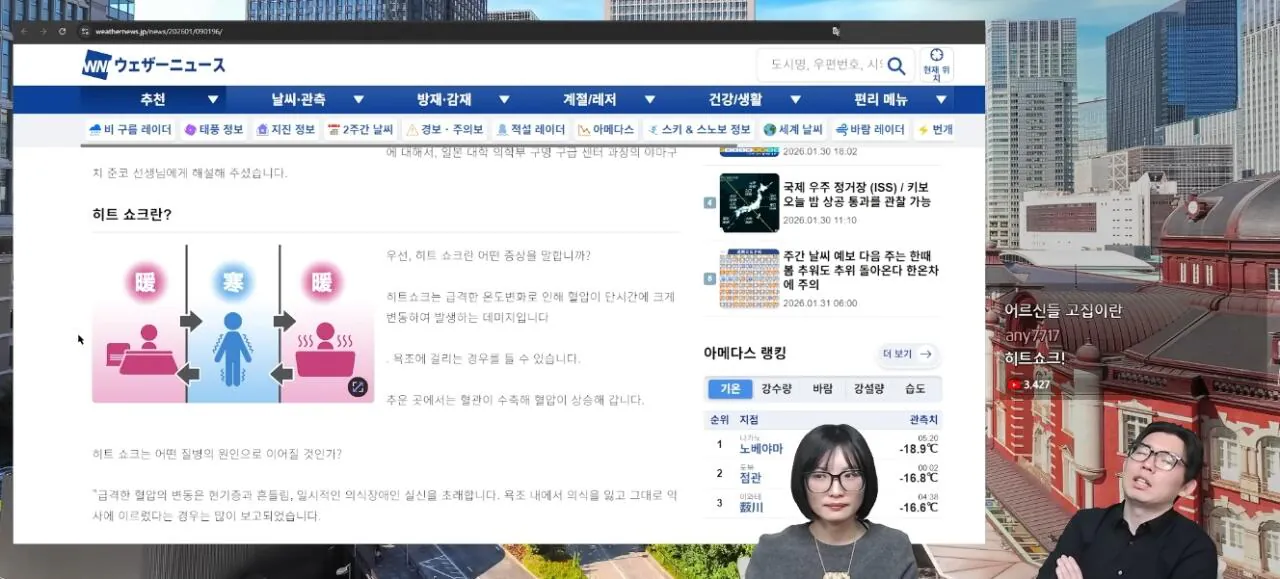The height and width of the screenshot is (579, 1280).
Task: Open the warnings and advisories shortcut
Action: [445, 130]
